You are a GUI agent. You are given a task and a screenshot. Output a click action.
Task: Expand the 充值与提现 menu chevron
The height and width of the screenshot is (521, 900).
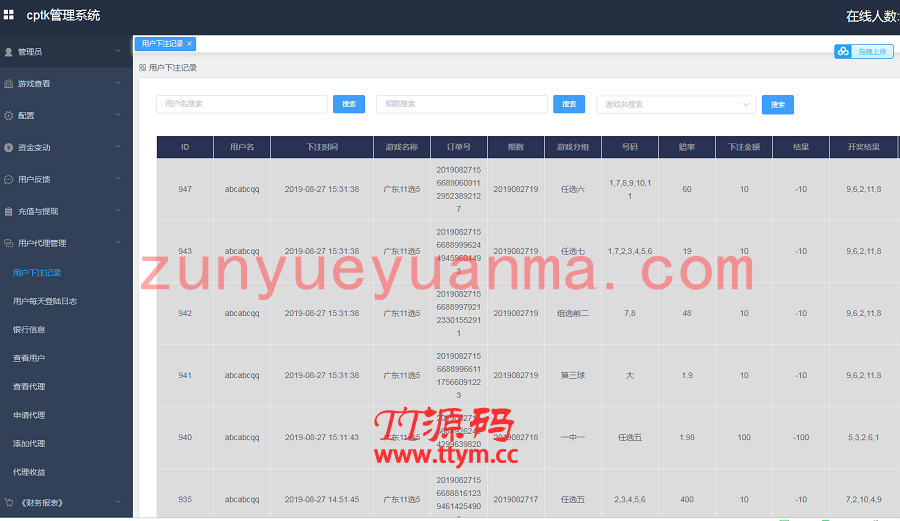point(118,211)
